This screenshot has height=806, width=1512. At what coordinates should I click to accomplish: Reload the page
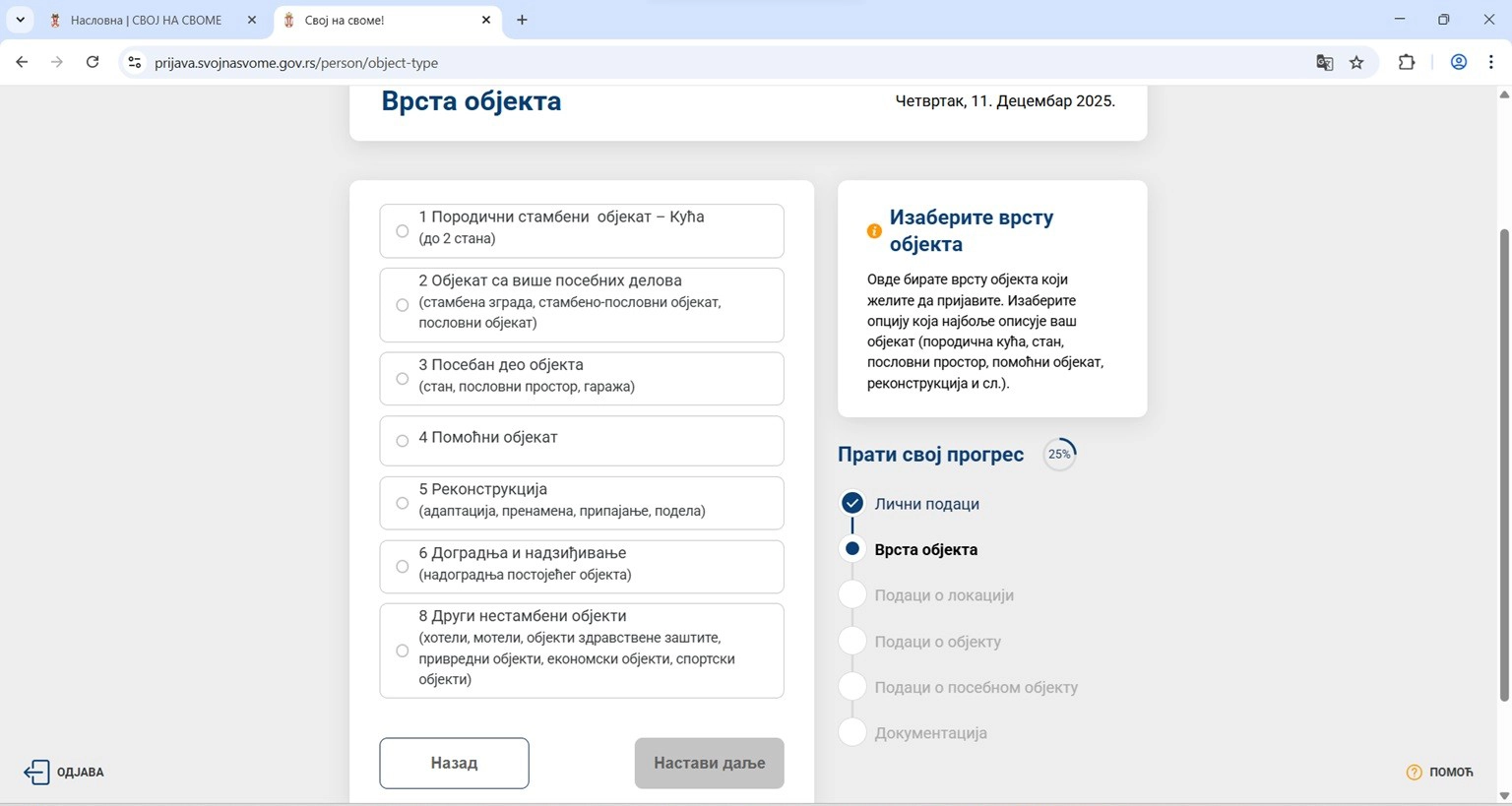[x=93, y=62]
